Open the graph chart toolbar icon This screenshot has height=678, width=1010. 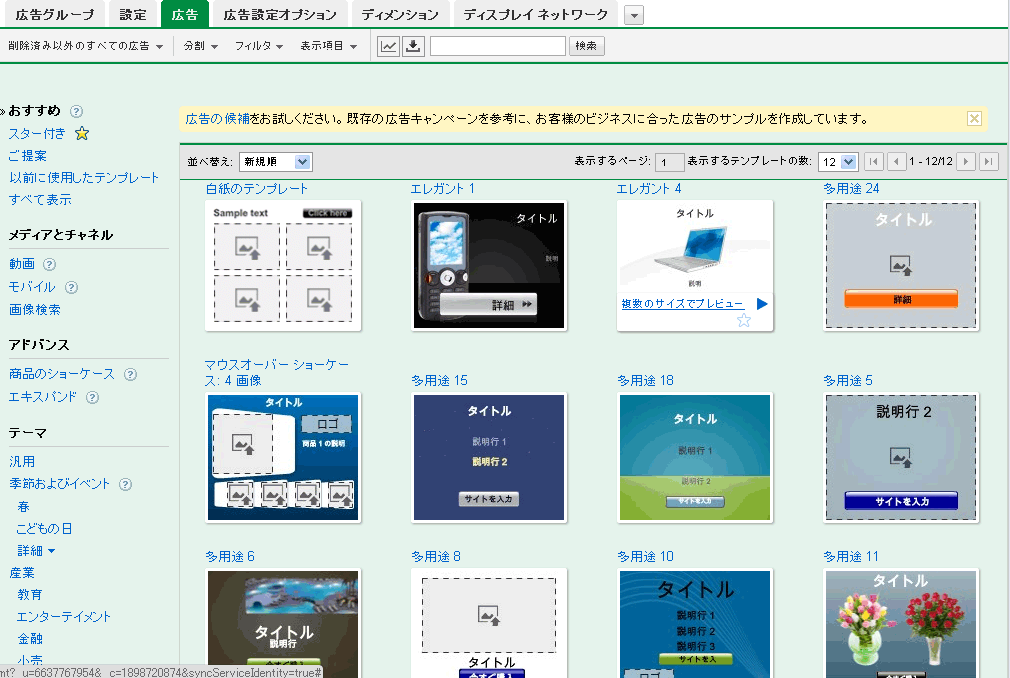click(x=388, y=46)
